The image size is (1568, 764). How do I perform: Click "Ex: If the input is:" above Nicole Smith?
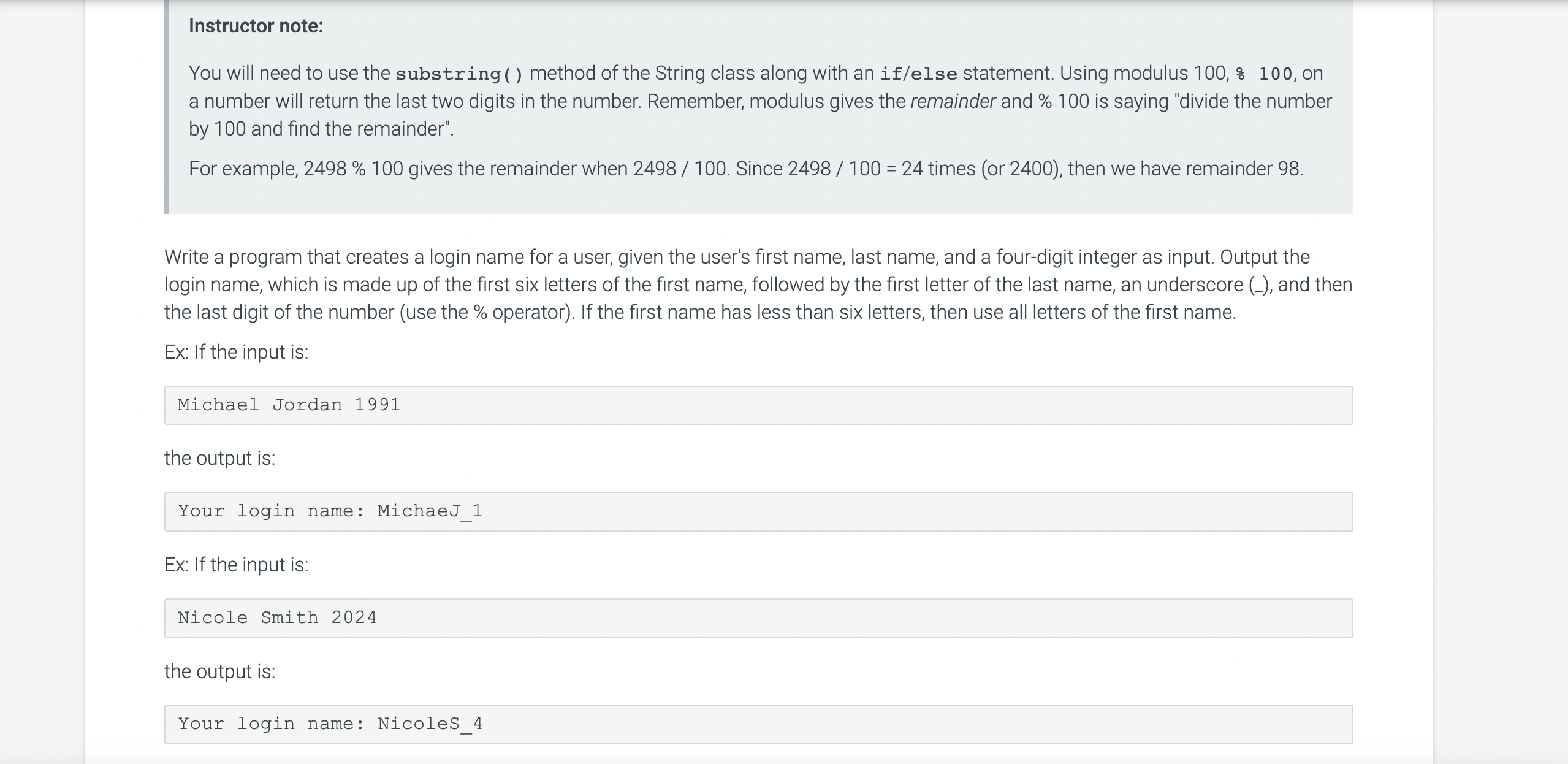click(x=236, y=565)
